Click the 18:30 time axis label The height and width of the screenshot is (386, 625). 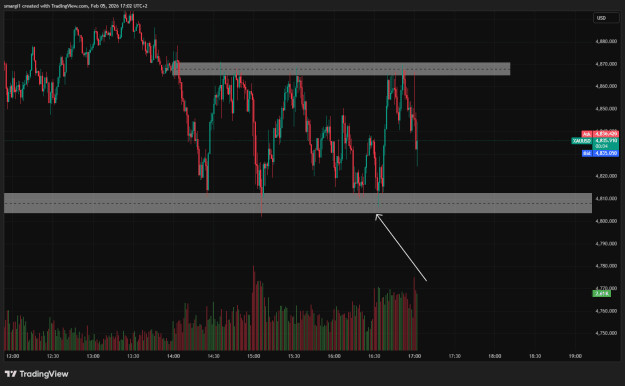click(535, 356)
